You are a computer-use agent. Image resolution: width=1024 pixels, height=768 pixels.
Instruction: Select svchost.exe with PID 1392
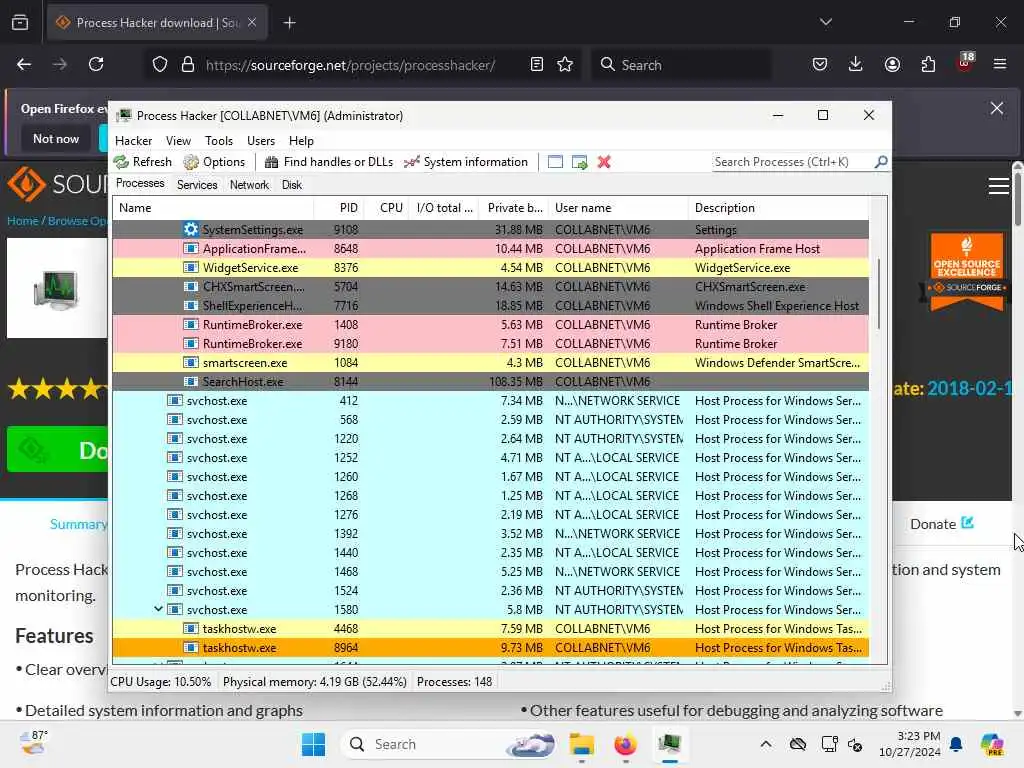(490, 534)
